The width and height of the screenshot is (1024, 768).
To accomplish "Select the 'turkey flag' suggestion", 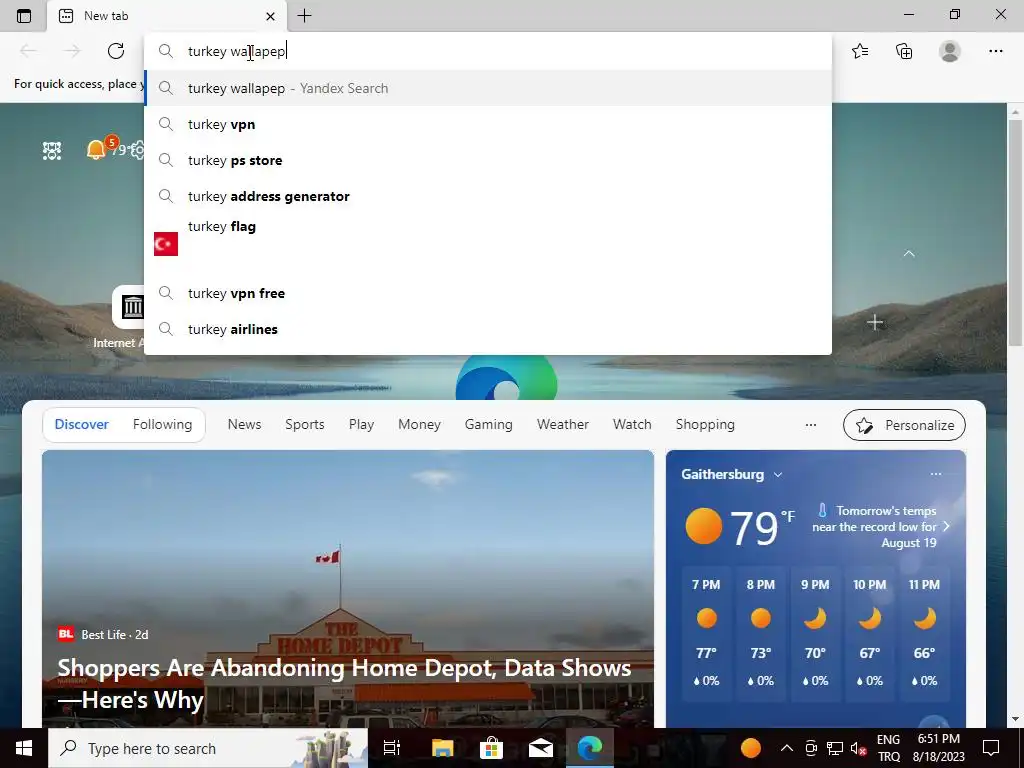I will pos(488,244).
